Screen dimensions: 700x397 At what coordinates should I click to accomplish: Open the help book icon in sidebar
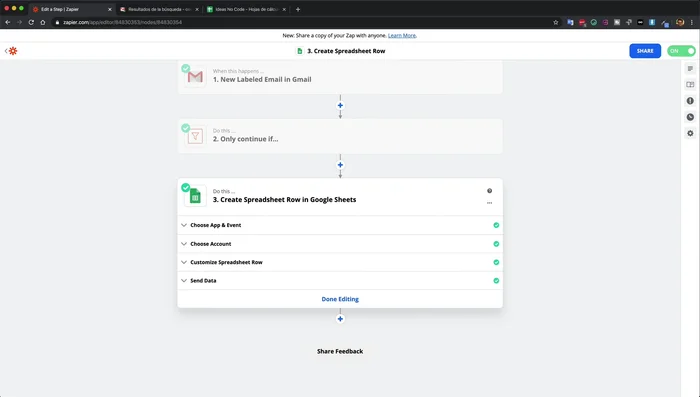690,85
